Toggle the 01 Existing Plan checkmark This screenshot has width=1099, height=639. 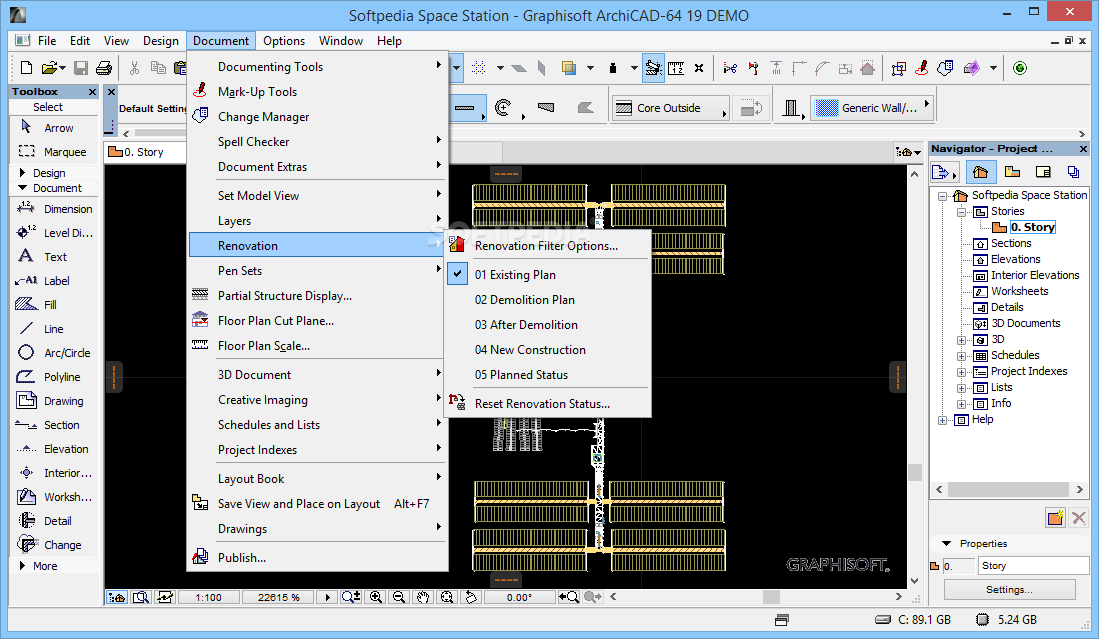click(x=458, y=274)
